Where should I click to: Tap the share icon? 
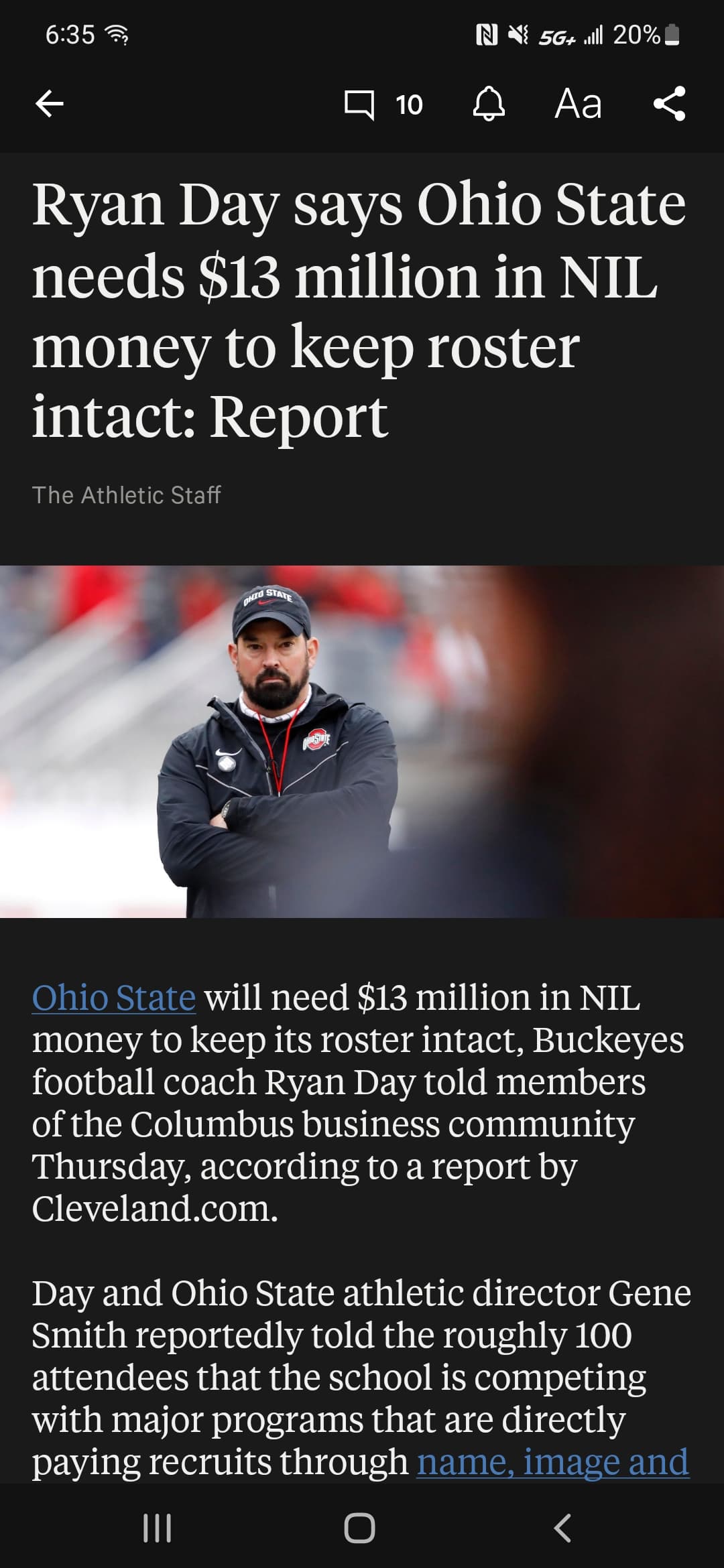[669, 104]
